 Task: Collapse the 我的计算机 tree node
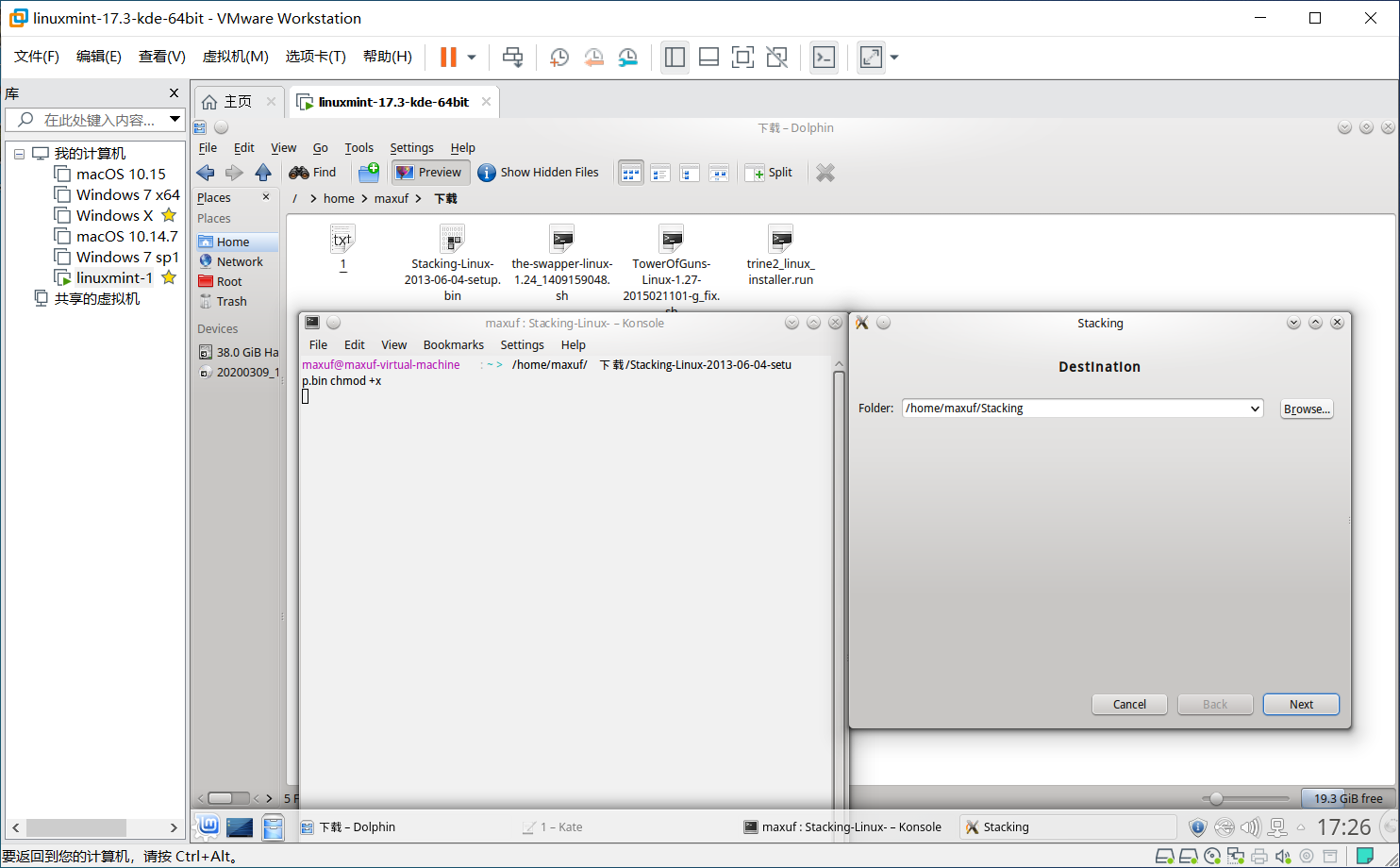[x=19, y=154]
